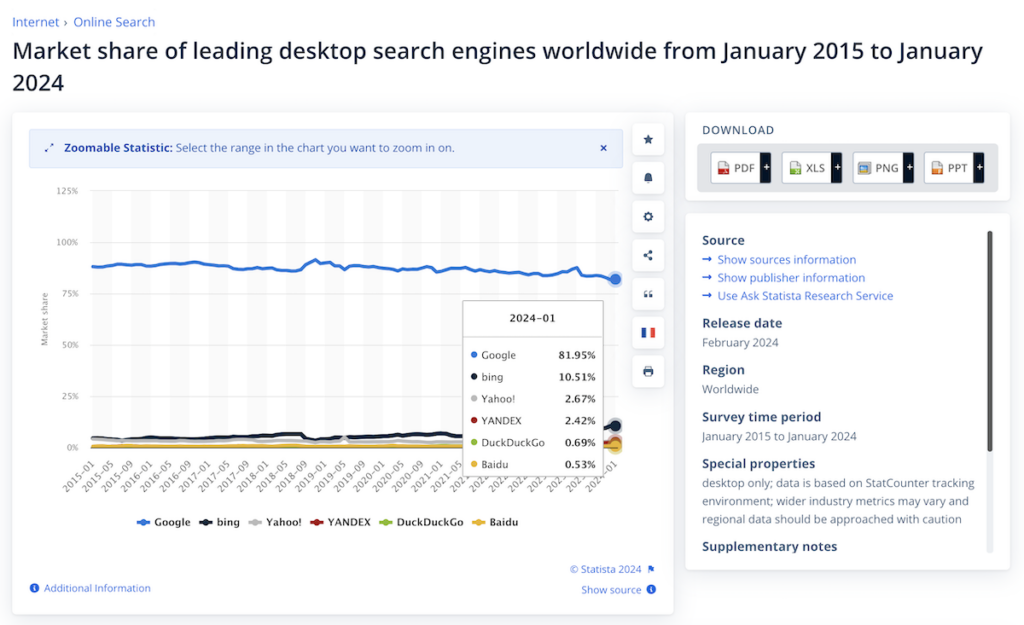The image size is (1024, 625).
Task: Click the bell notification icon
Action: (648, 178)
